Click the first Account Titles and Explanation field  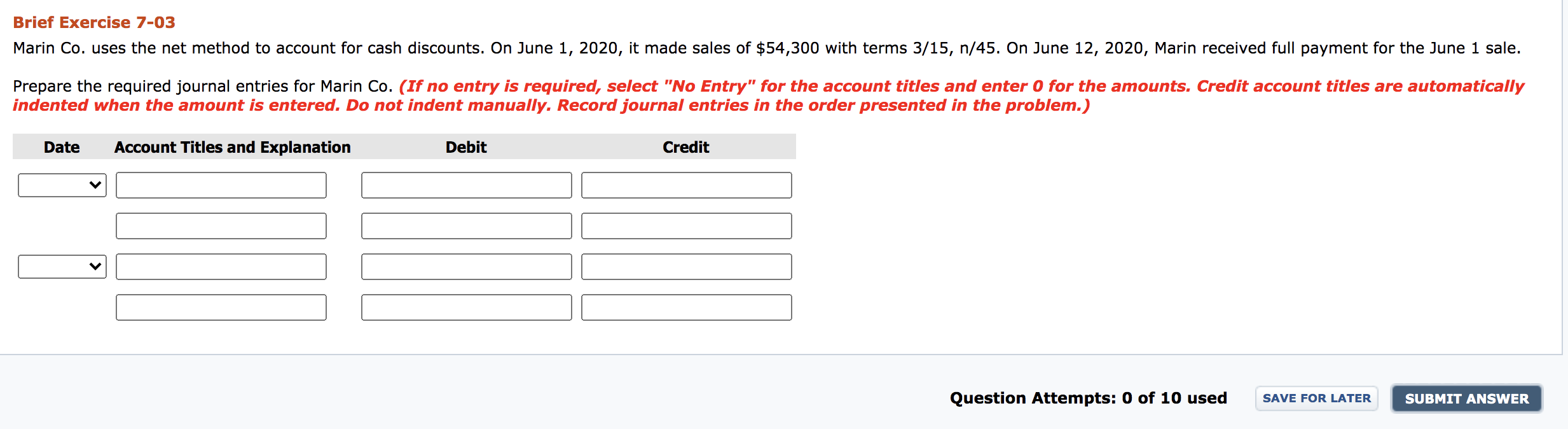click(x=221, y=185)
